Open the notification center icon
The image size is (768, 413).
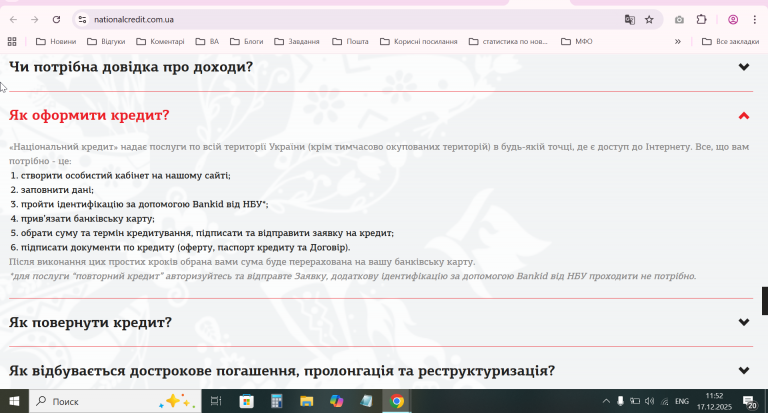(750, 402)
